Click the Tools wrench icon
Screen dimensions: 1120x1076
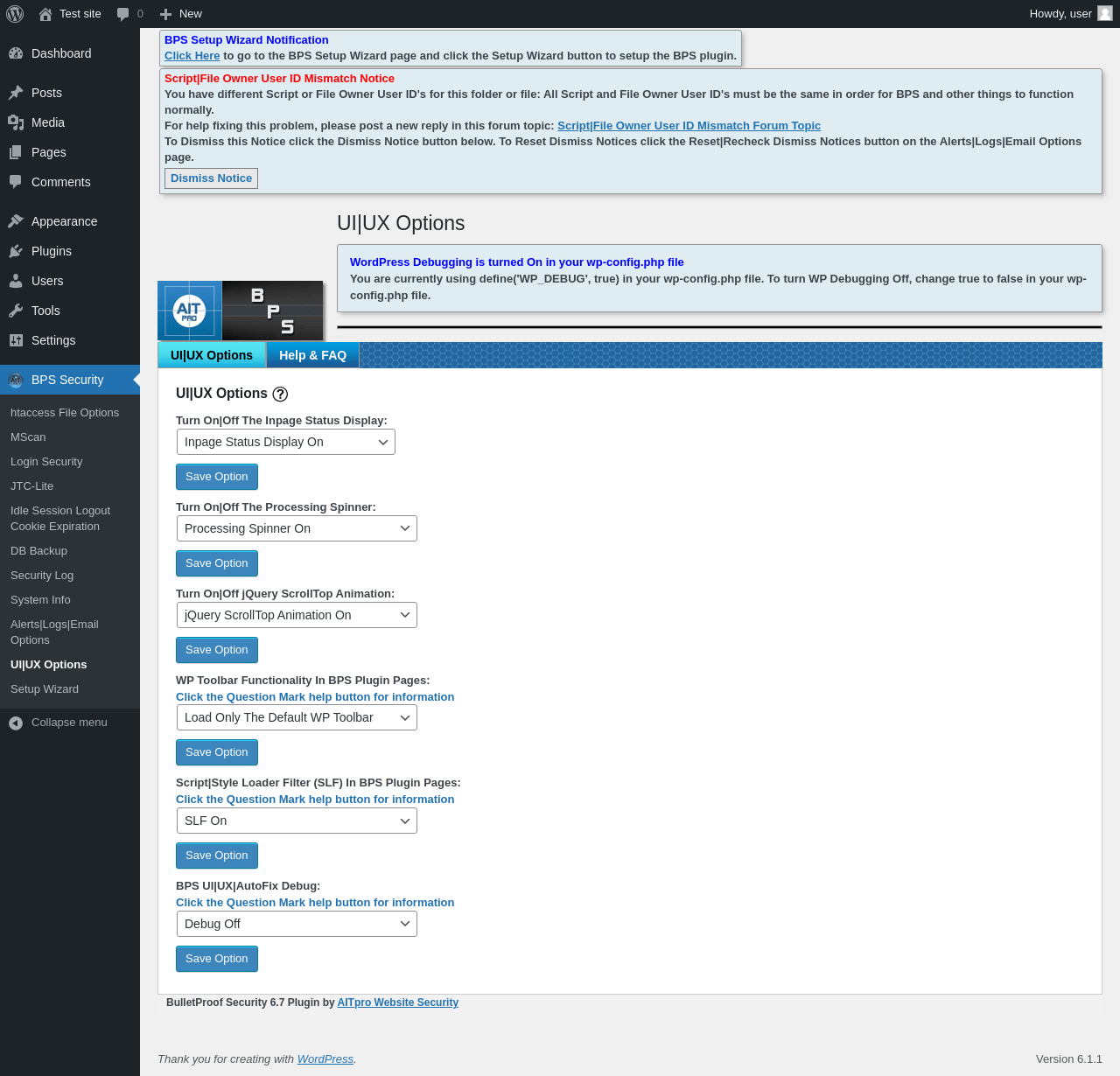(x=16, y=311)
